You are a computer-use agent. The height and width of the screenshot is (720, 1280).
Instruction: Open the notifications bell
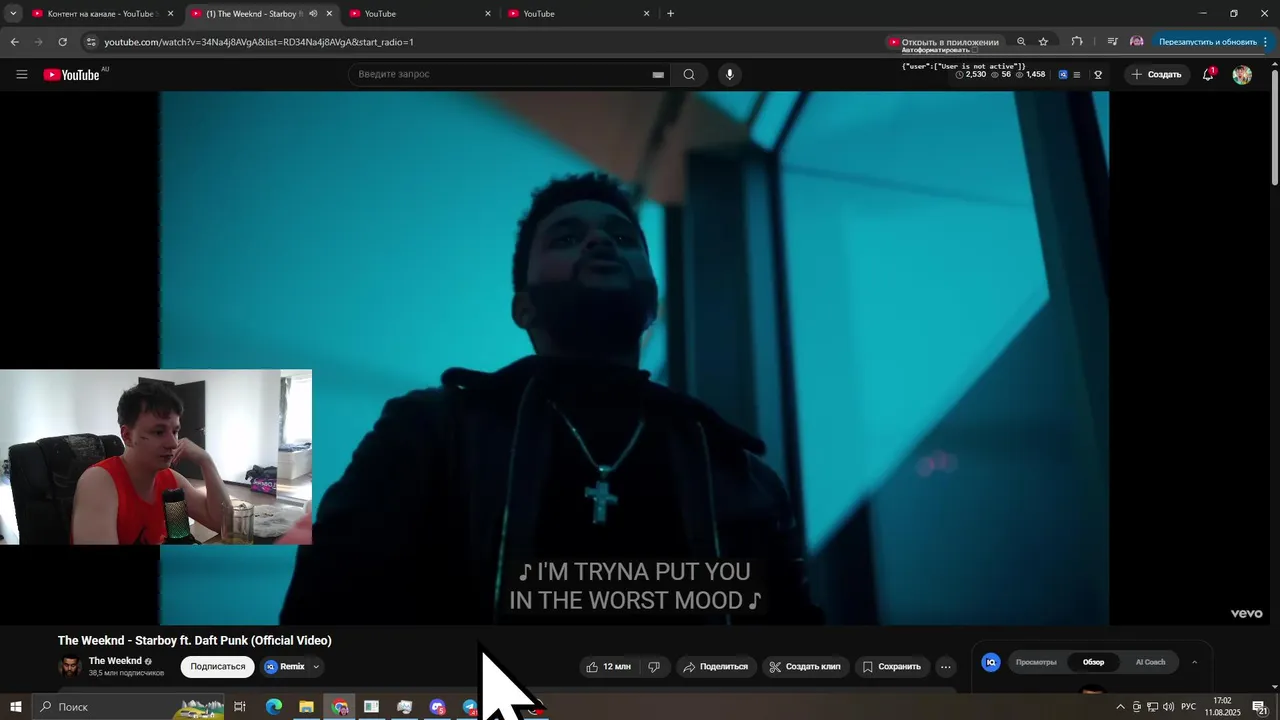click(x=1208, y=74)
